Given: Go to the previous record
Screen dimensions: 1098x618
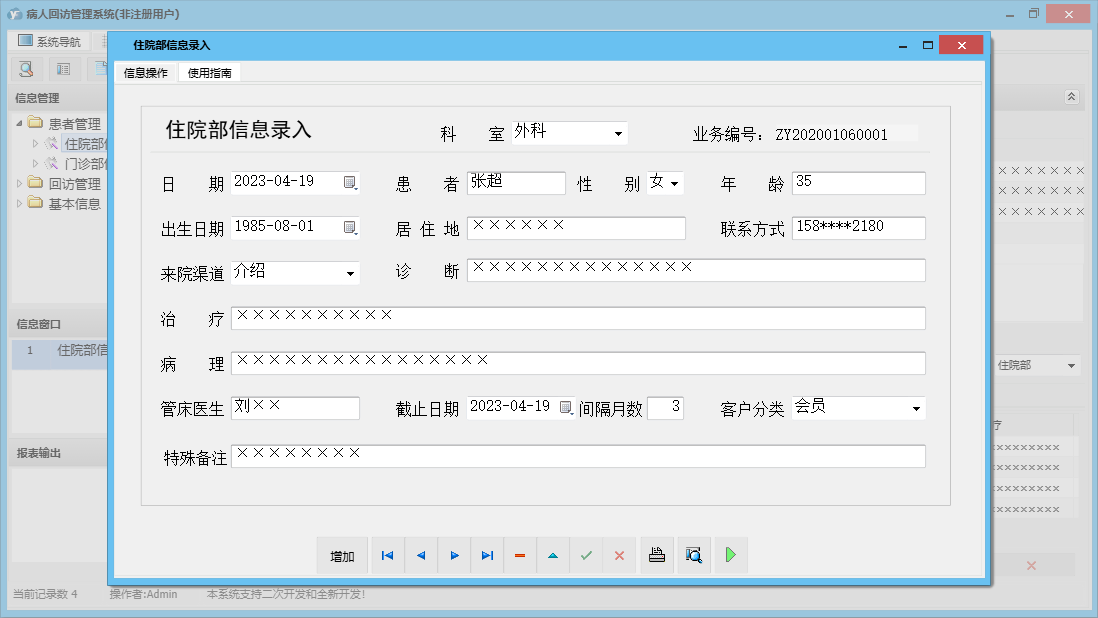Looking at the screenshot, I should click(x=420, y=555).
